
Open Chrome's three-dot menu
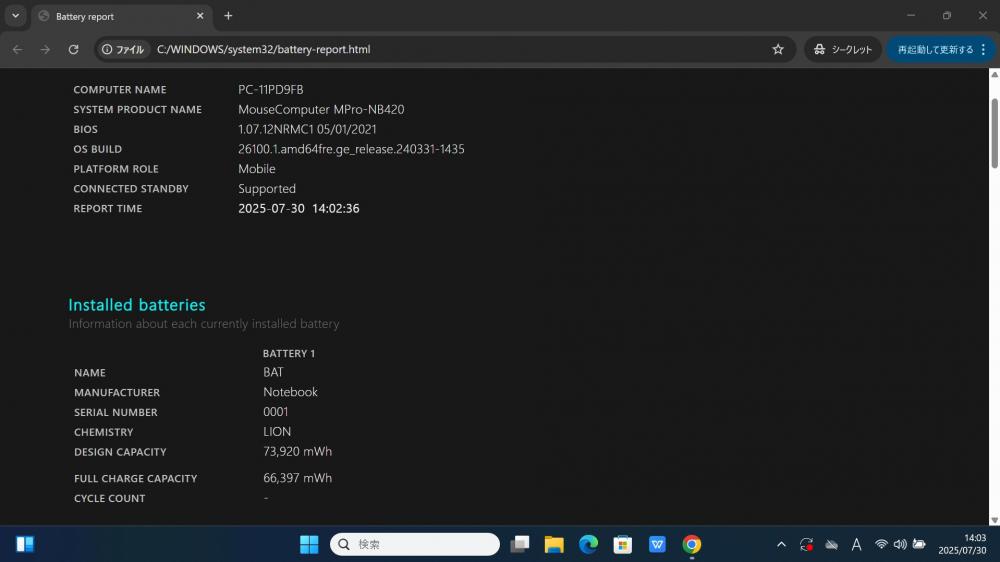pos(983,49)
